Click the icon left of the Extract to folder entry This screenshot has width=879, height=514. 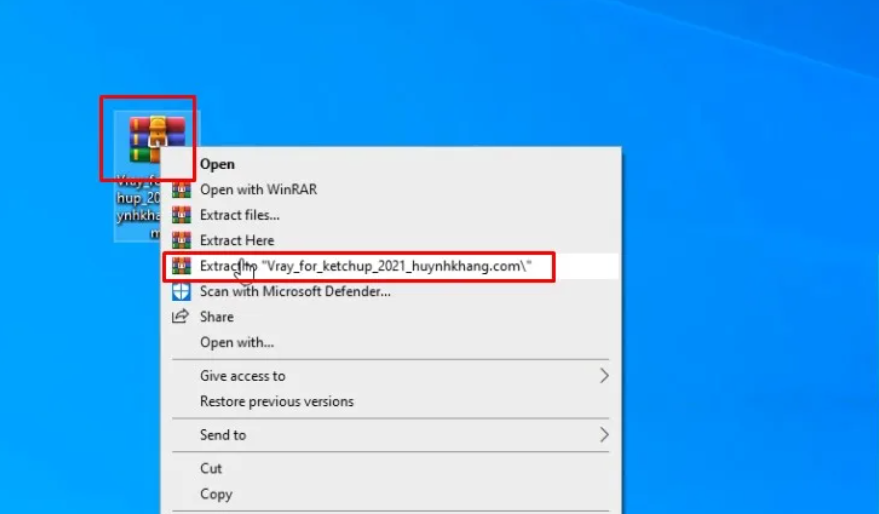pyautogui.click(x=181, y=266)
